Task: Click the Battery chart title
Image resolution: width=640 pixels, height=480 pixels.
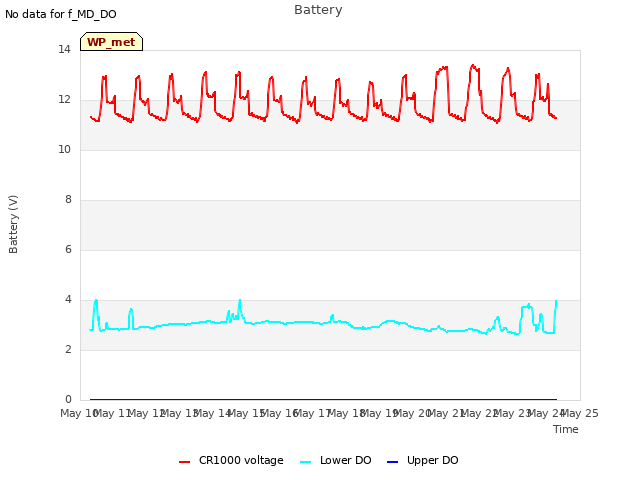Action: click(x=318, y=10)
